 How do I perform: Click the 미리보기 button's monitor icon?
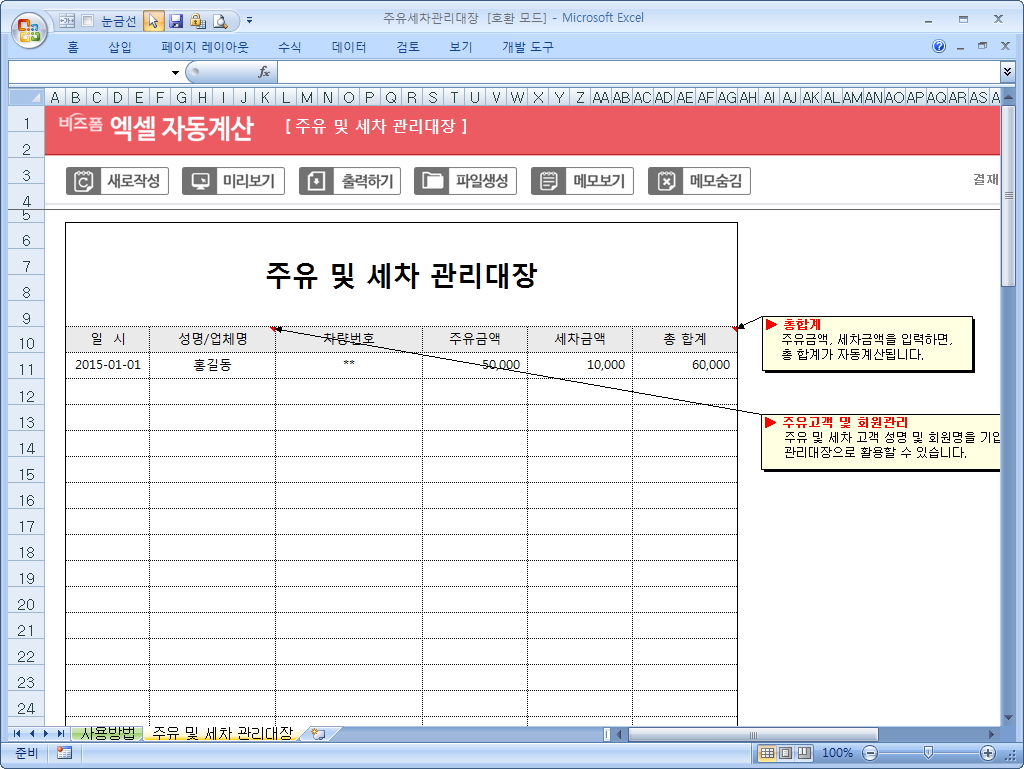200,181
